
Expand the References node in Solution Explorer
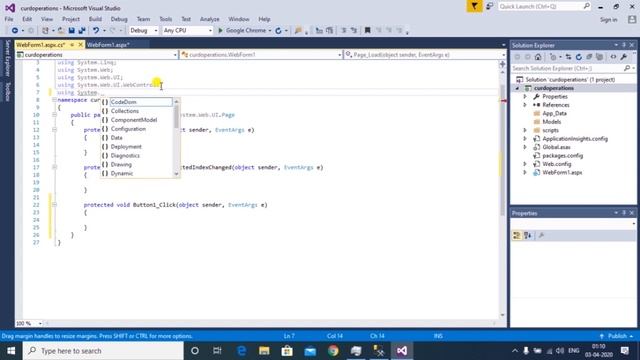click(525, 105)
